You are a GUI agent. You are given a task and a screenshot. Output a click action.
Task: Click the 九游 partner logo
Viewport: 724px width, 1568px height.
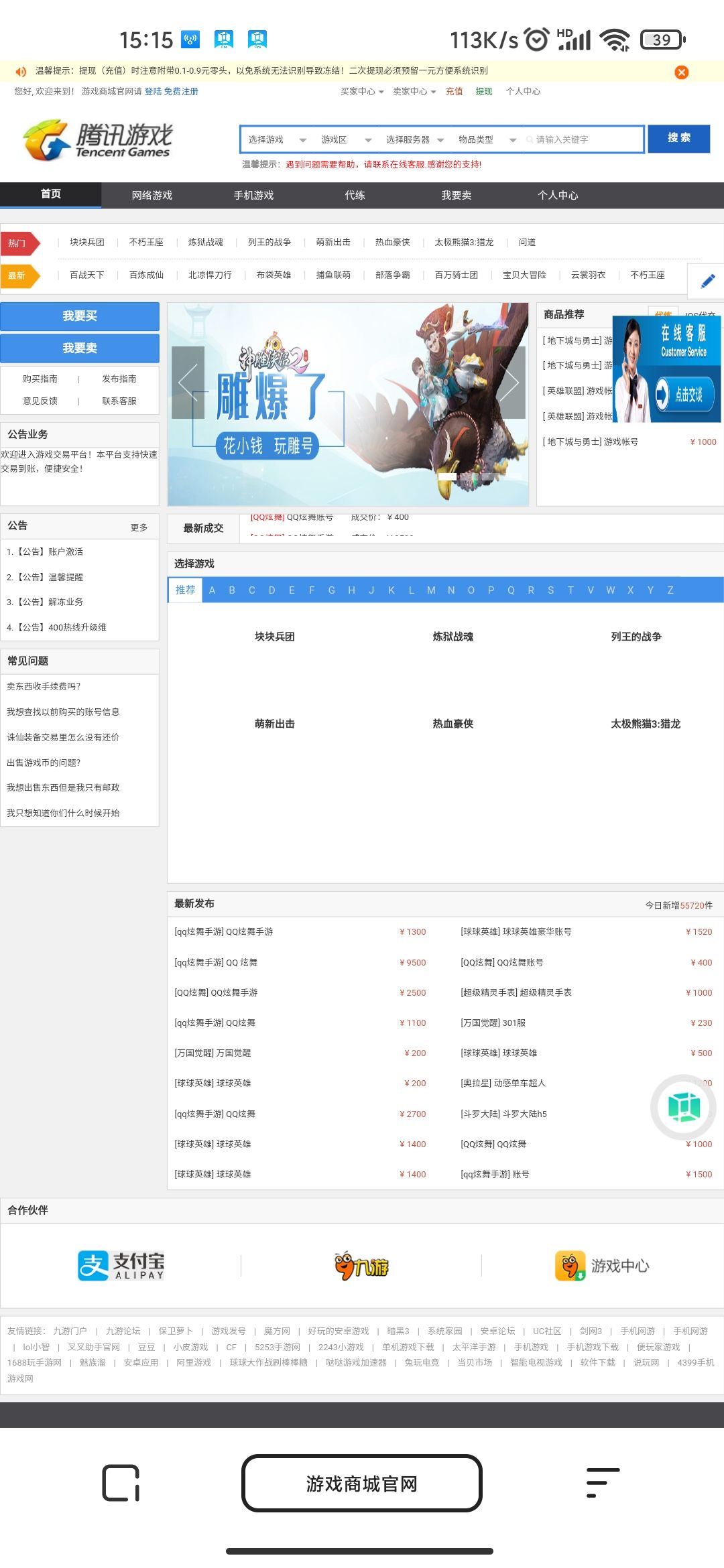(361, 1266)
